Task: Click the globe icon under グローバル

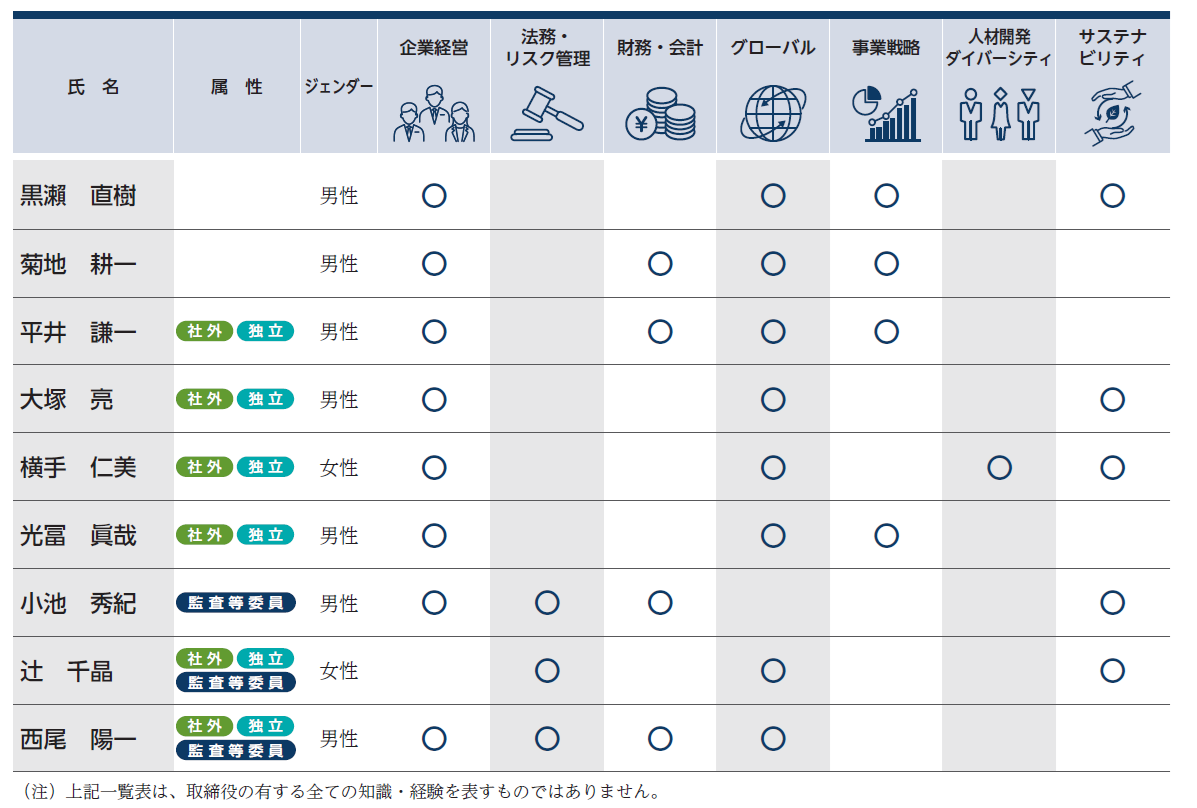Action: coord(773,113)
